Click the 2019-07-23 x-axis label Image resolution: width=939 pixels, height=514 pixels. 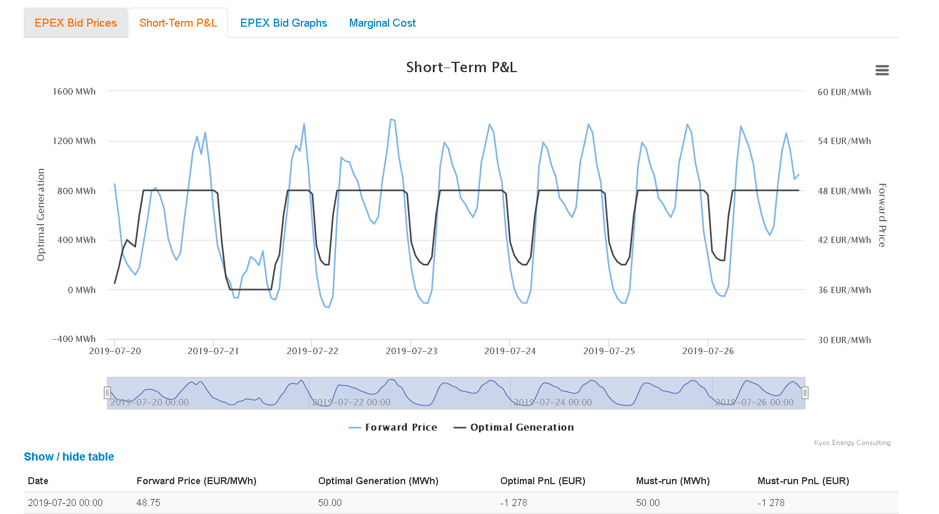tap(411, 351)
